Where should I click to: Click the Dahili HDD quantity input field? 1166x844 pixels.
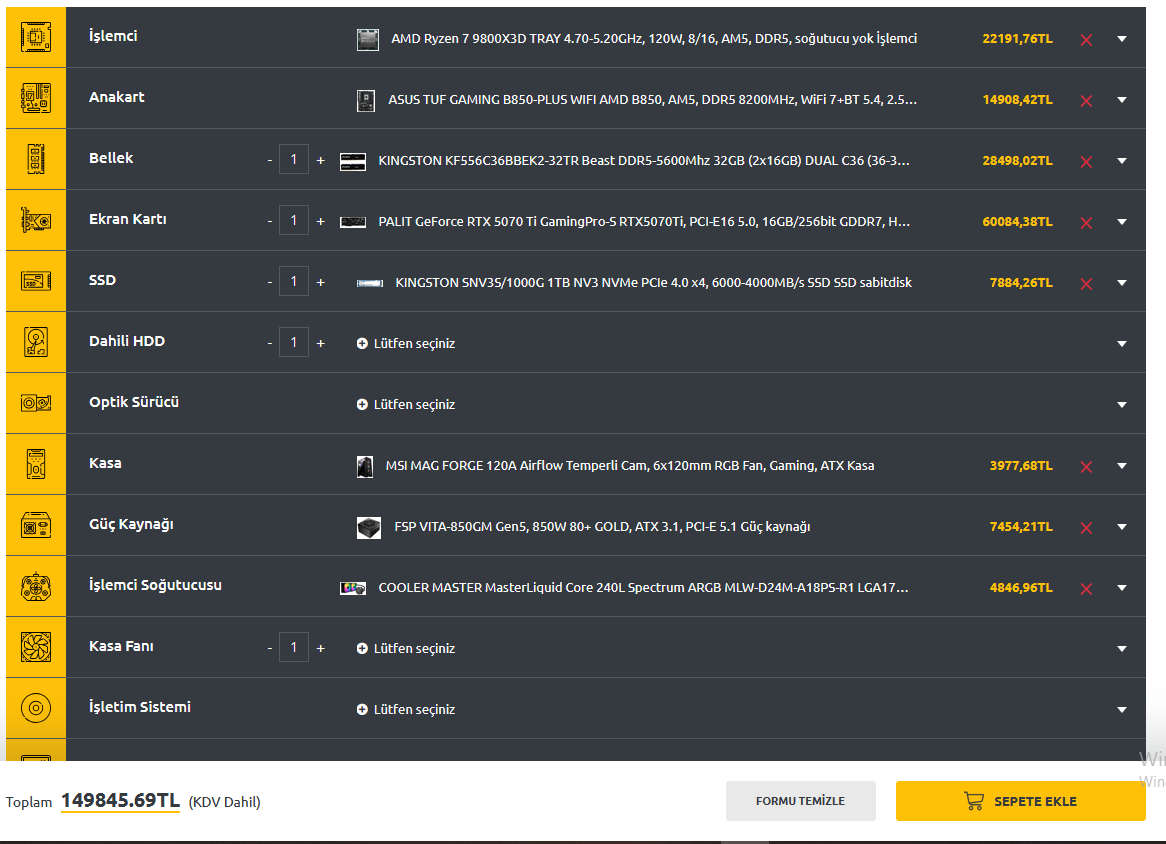coord(294,342)
